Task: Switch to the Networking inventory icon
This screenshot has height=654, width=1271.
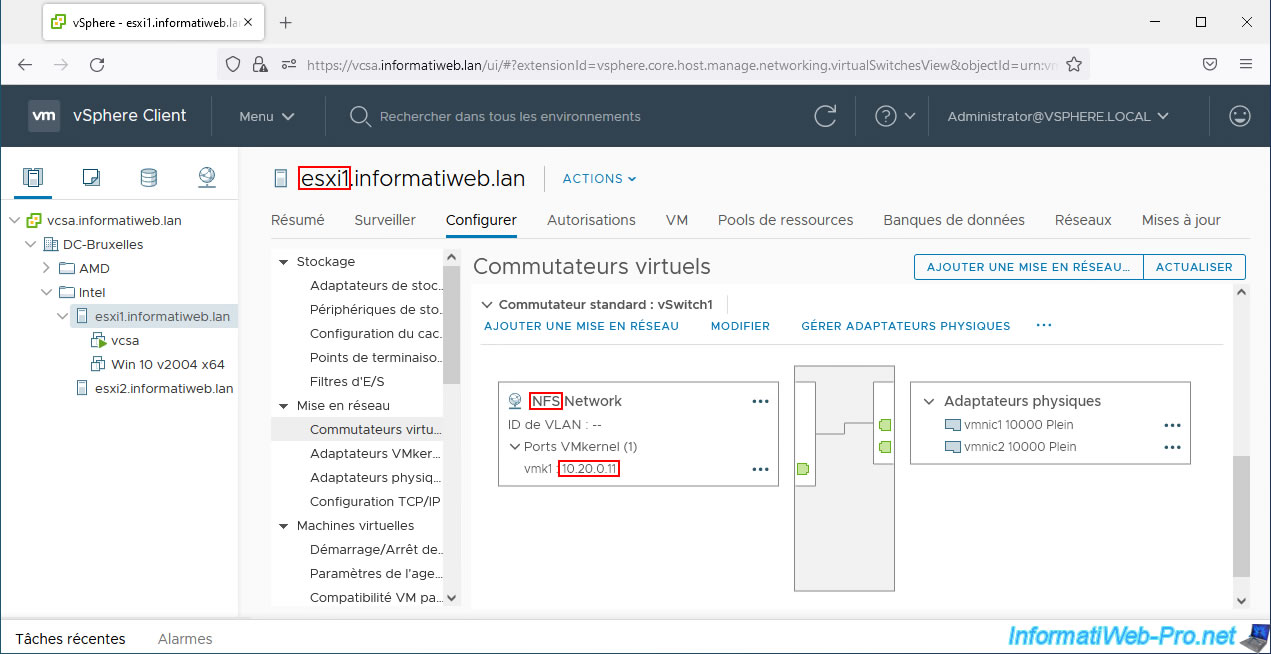Action: pyautogui.click(x=206, y=178)
